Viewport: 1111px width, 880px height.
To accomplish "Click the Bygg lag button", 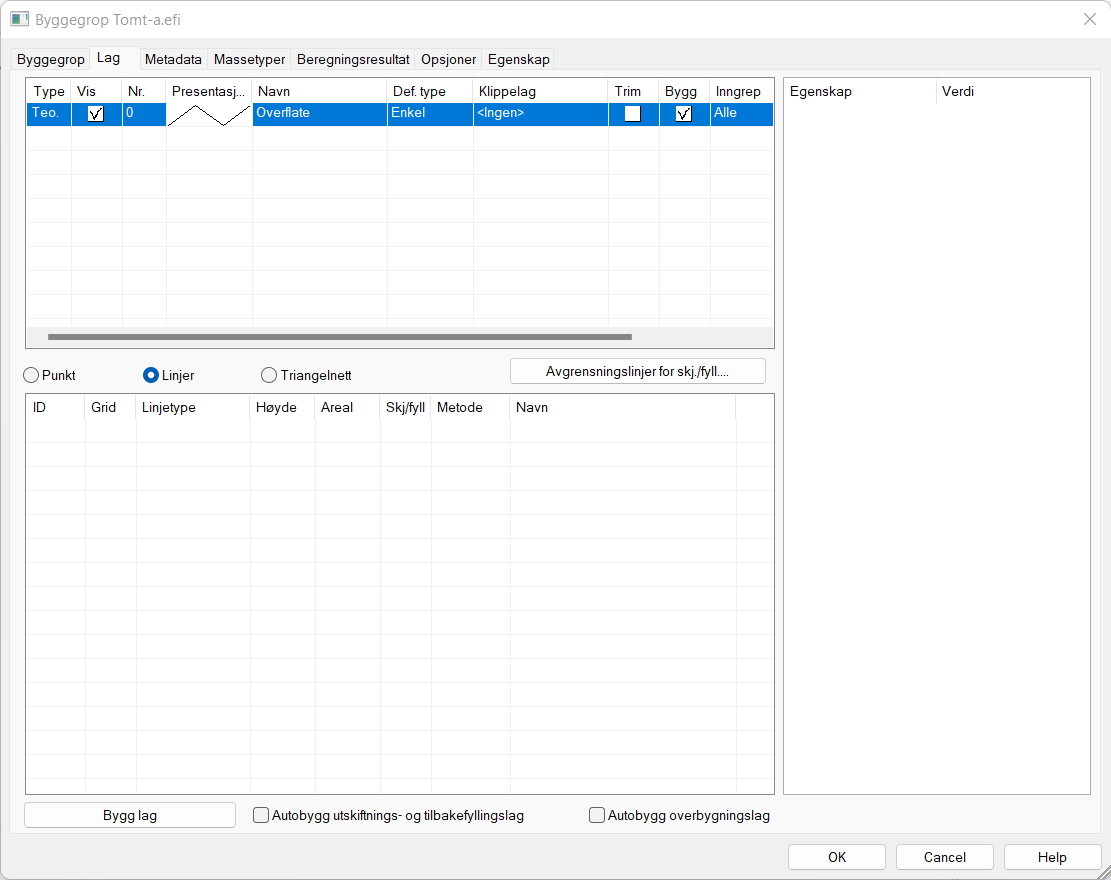I will click(130, 815).
